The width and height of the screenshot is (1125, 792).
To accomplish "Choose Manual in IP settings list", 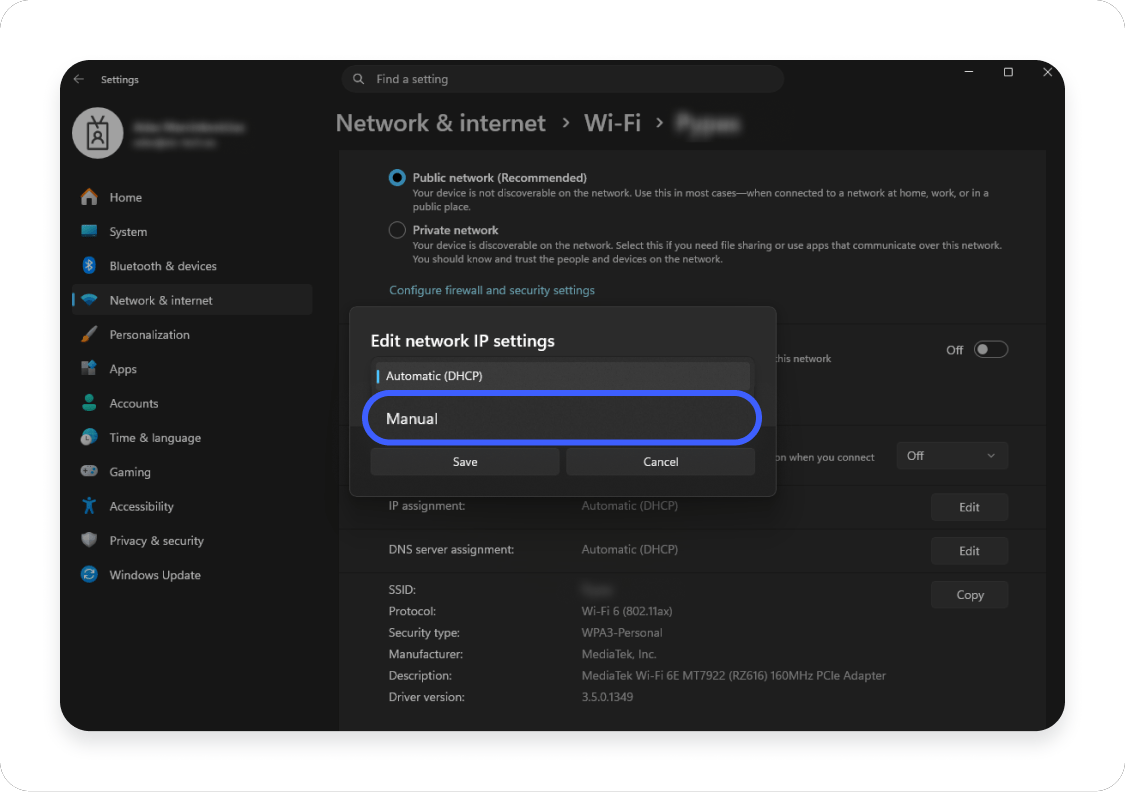I will tap(562, 418).
